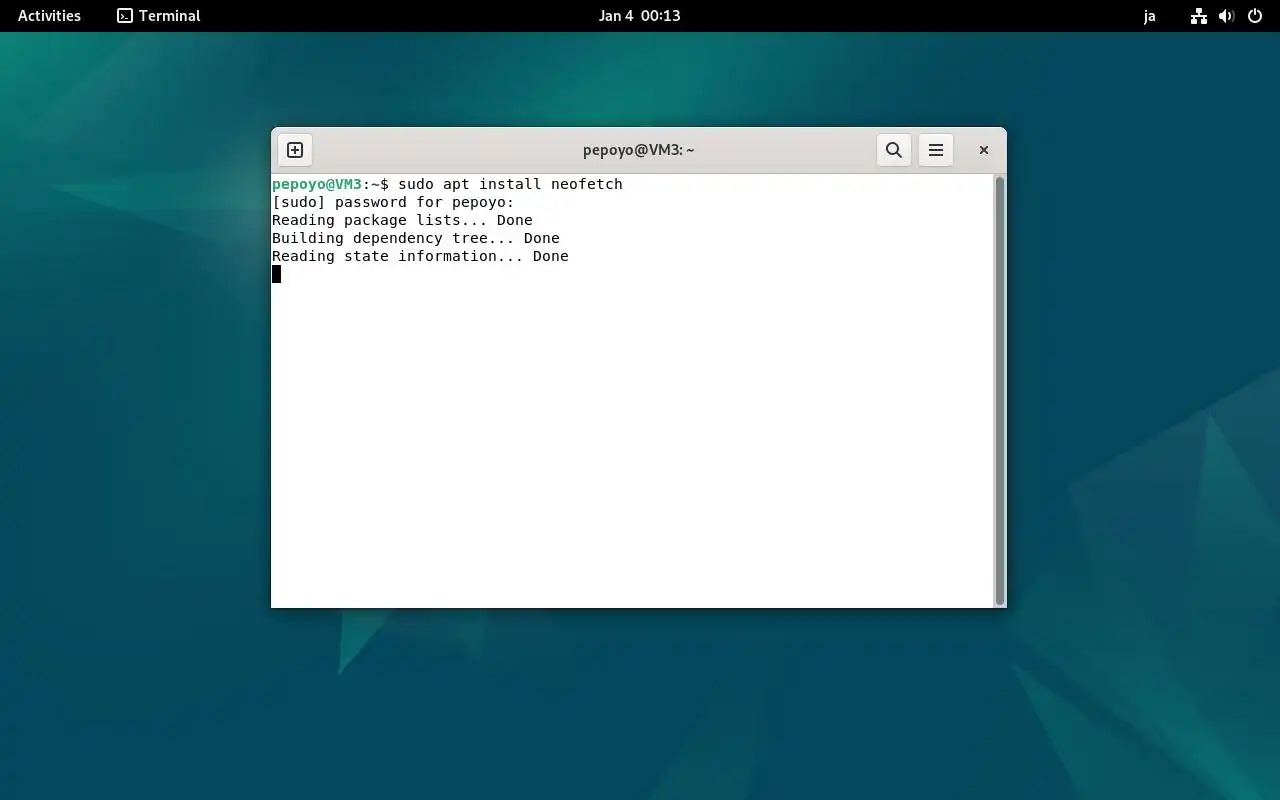Open the Activities overview
This screenshot has height=800, width=1280.
point(49,16)
